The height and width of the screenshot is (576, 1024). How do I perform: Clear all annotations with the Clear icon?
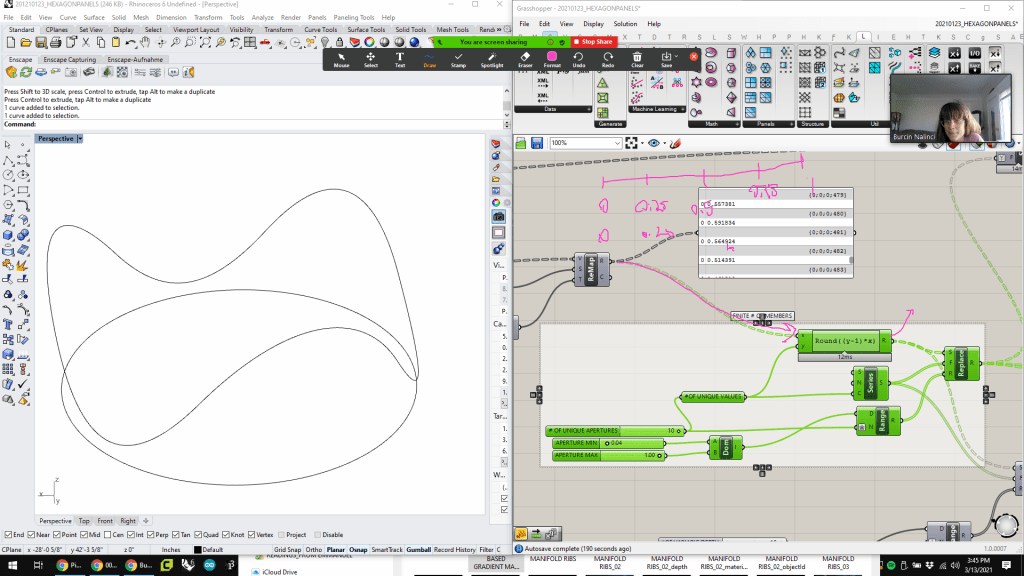[x=637, y=59]
